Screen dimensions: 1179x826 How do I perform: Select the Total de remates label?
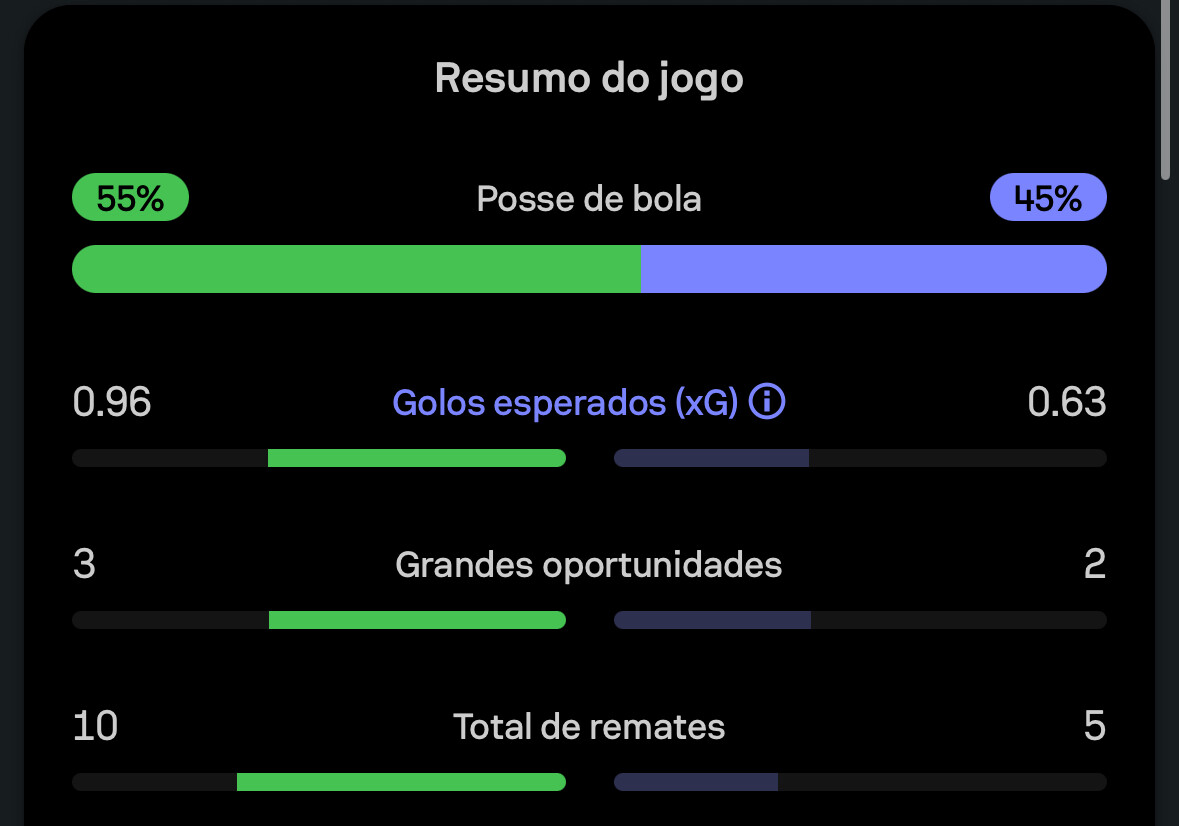point(589,727)
